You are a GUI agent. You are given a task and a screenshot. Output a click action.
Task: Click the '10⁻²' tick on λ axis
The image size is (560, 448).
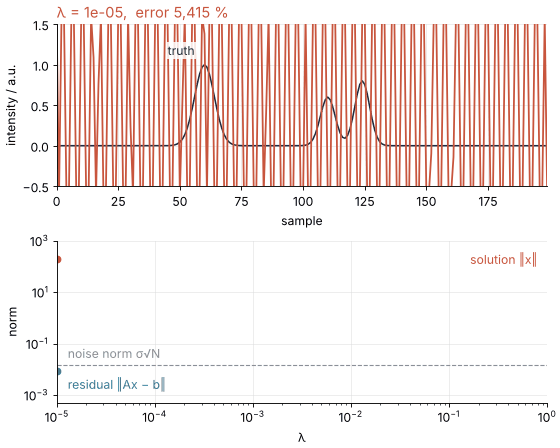pyautogui.click(x=351, y=417)
